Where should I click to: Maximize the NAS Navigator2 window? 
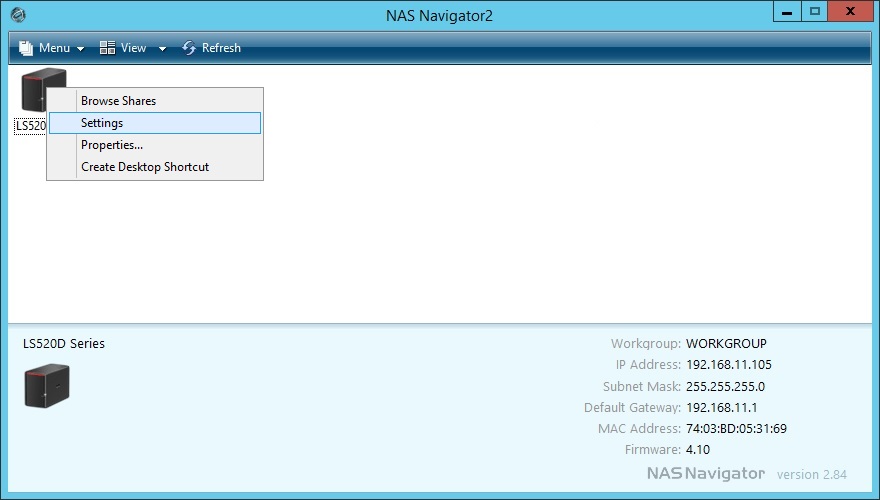pos(815,12)
